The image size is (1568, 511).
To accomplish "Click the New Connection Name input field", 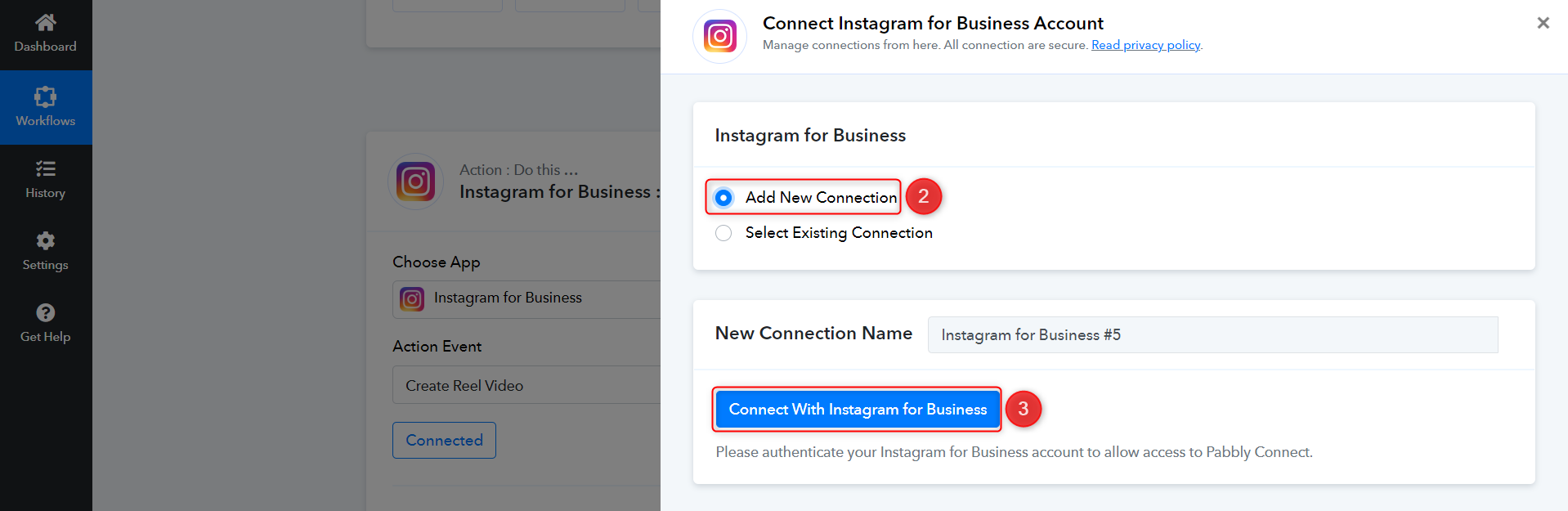I will (x=1212, y=335).
